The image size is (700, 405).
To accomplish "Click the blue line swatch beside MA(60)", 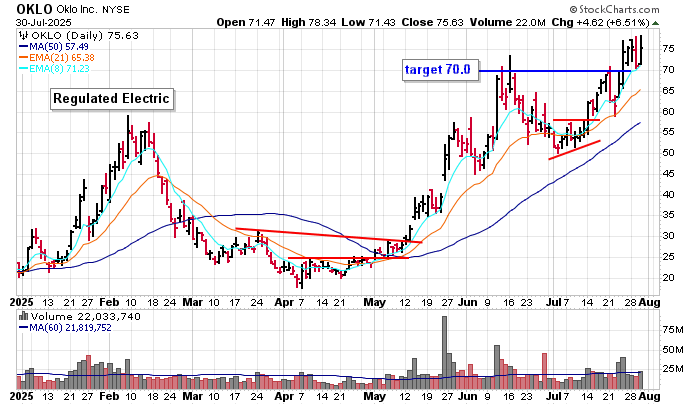I will pyautogui.click(x=23, y=328).
